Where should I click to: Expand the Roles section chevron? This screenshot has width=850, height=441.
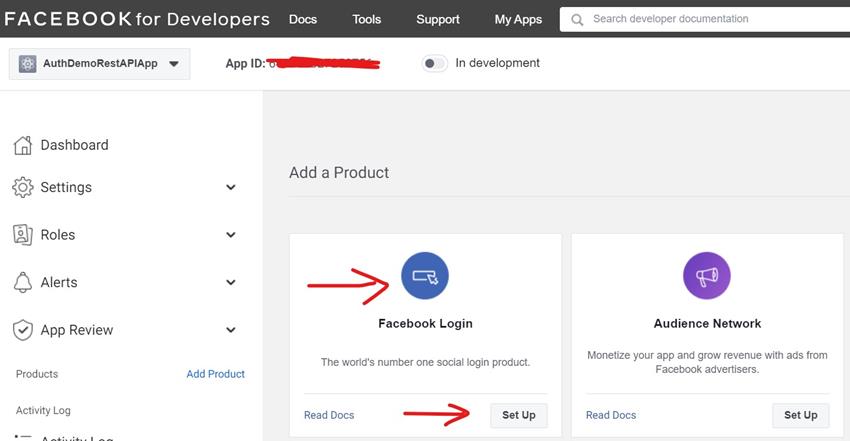231,235
